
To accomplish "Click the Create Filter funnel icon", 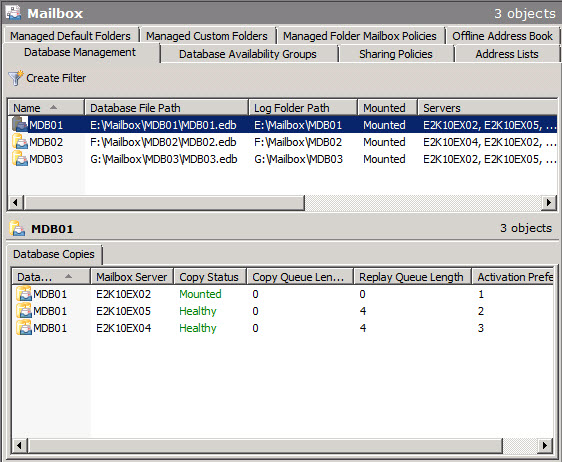I will click(15, 78).
